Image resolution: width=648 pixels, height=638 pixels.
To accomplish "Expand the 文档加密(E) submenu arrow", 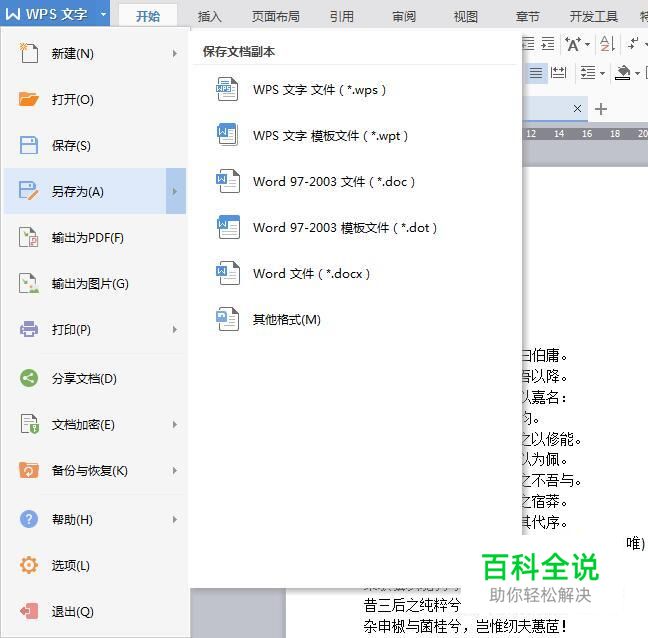I will pos(175,424).
